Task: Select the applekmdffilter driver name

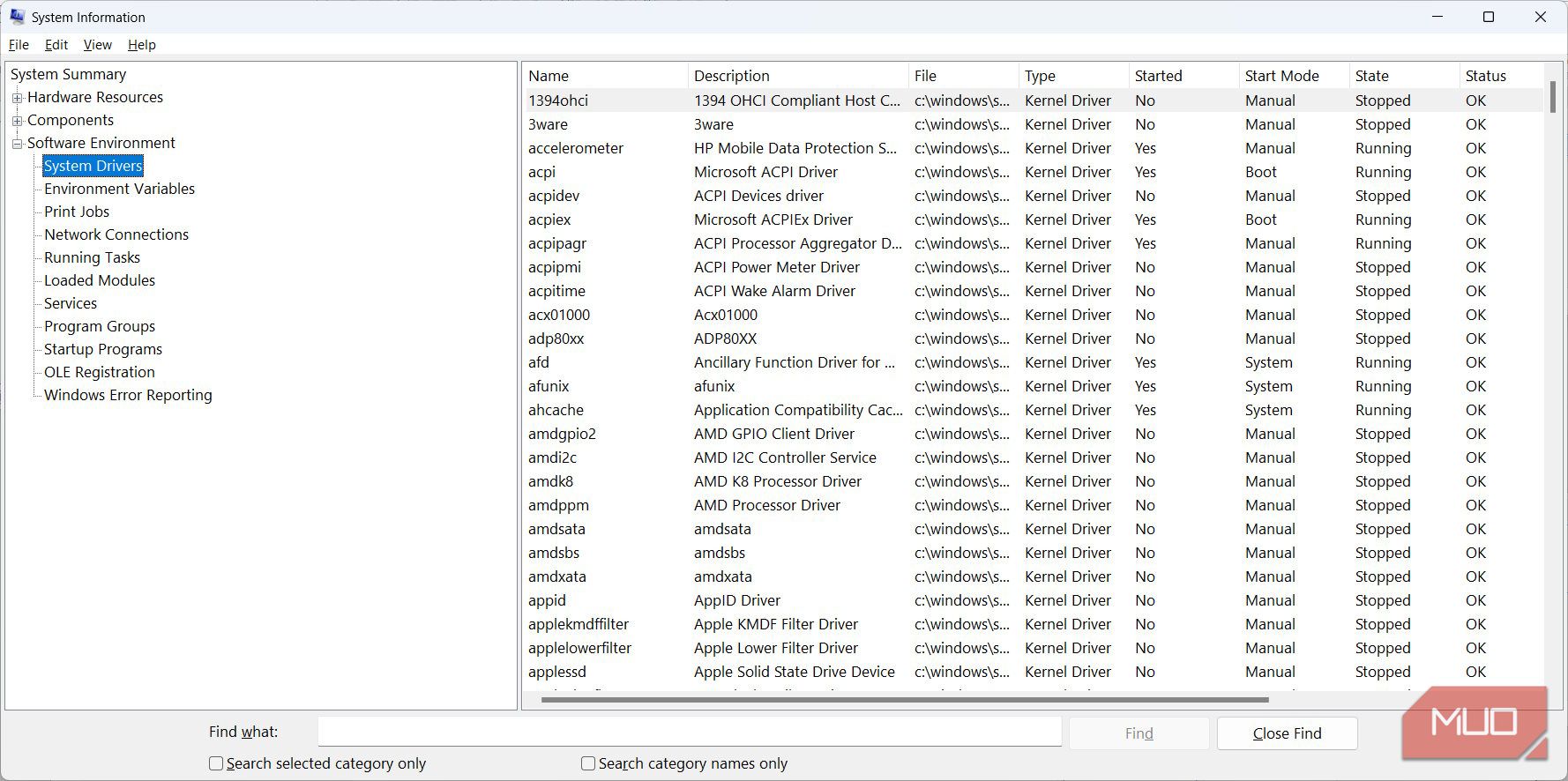Action: [x=579, y=624]
